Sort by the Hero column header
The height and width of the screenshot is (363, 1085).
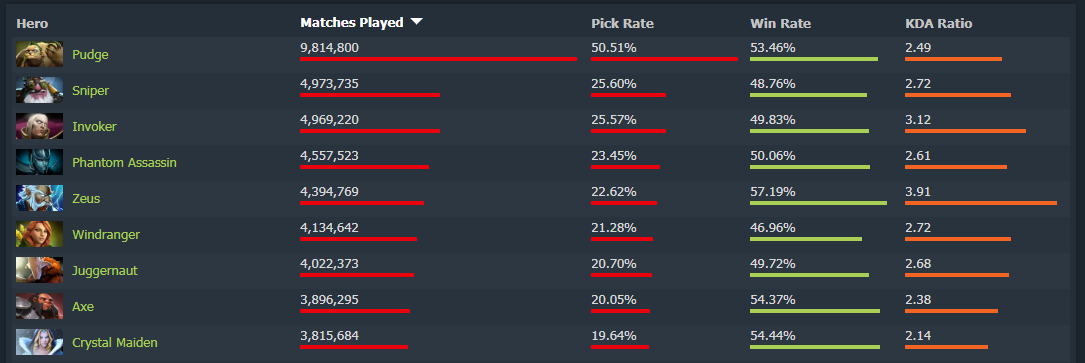(x=32, y=24)
